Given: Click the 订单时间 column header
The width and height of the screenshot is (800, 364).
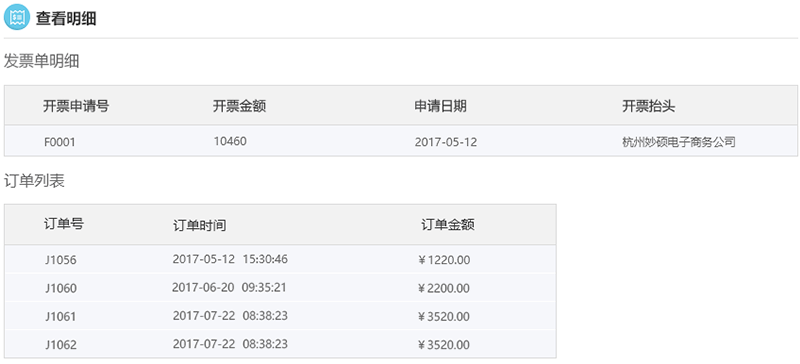Looking at the screenshot, I should coord(199,225).
